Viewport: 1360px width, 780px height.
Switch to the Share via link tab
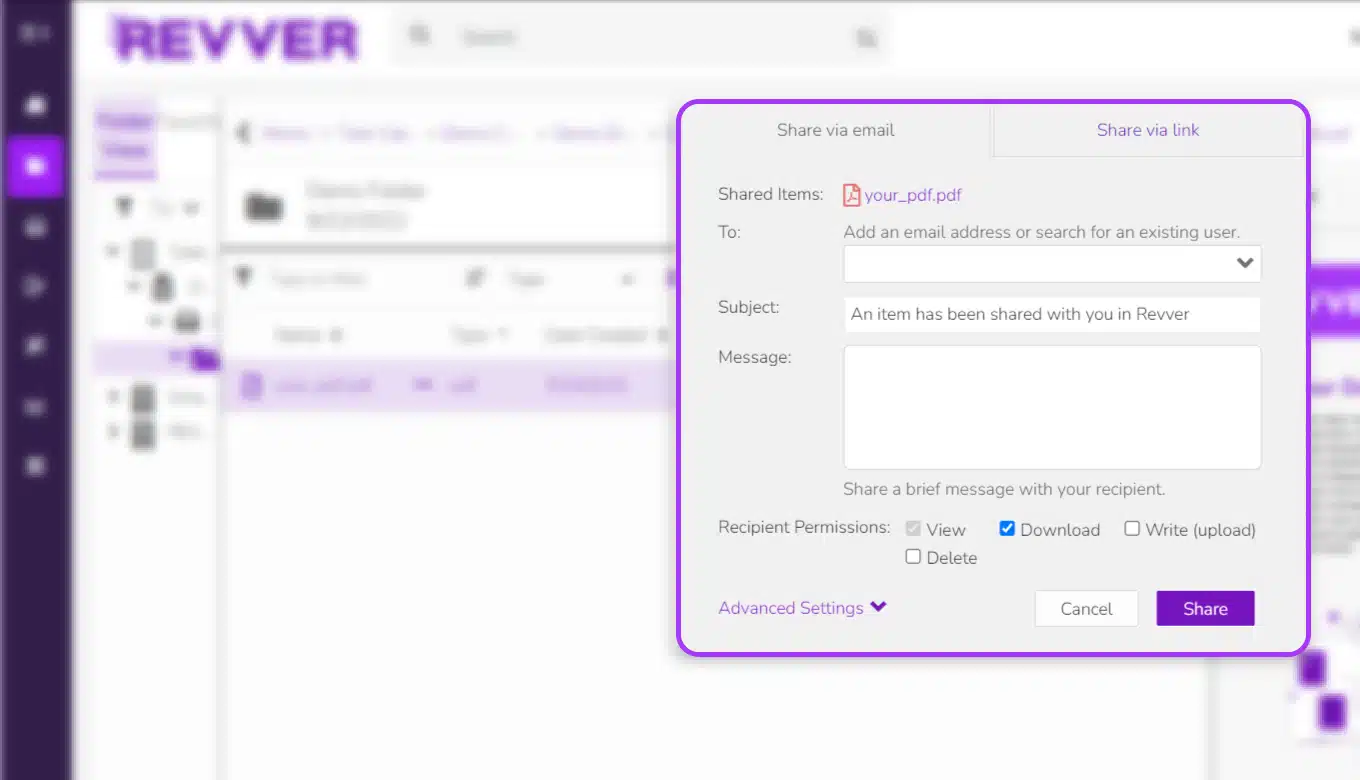(1148, 130)
